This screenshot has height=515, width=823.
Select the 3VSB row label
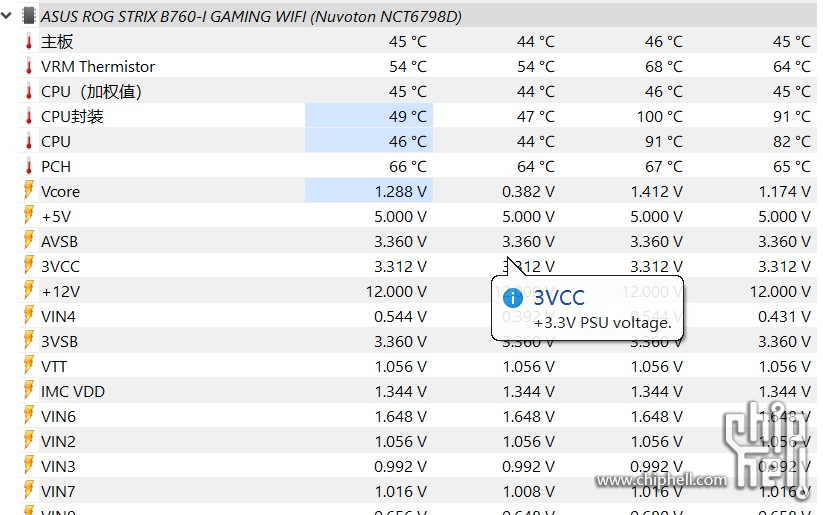[59, 342]
